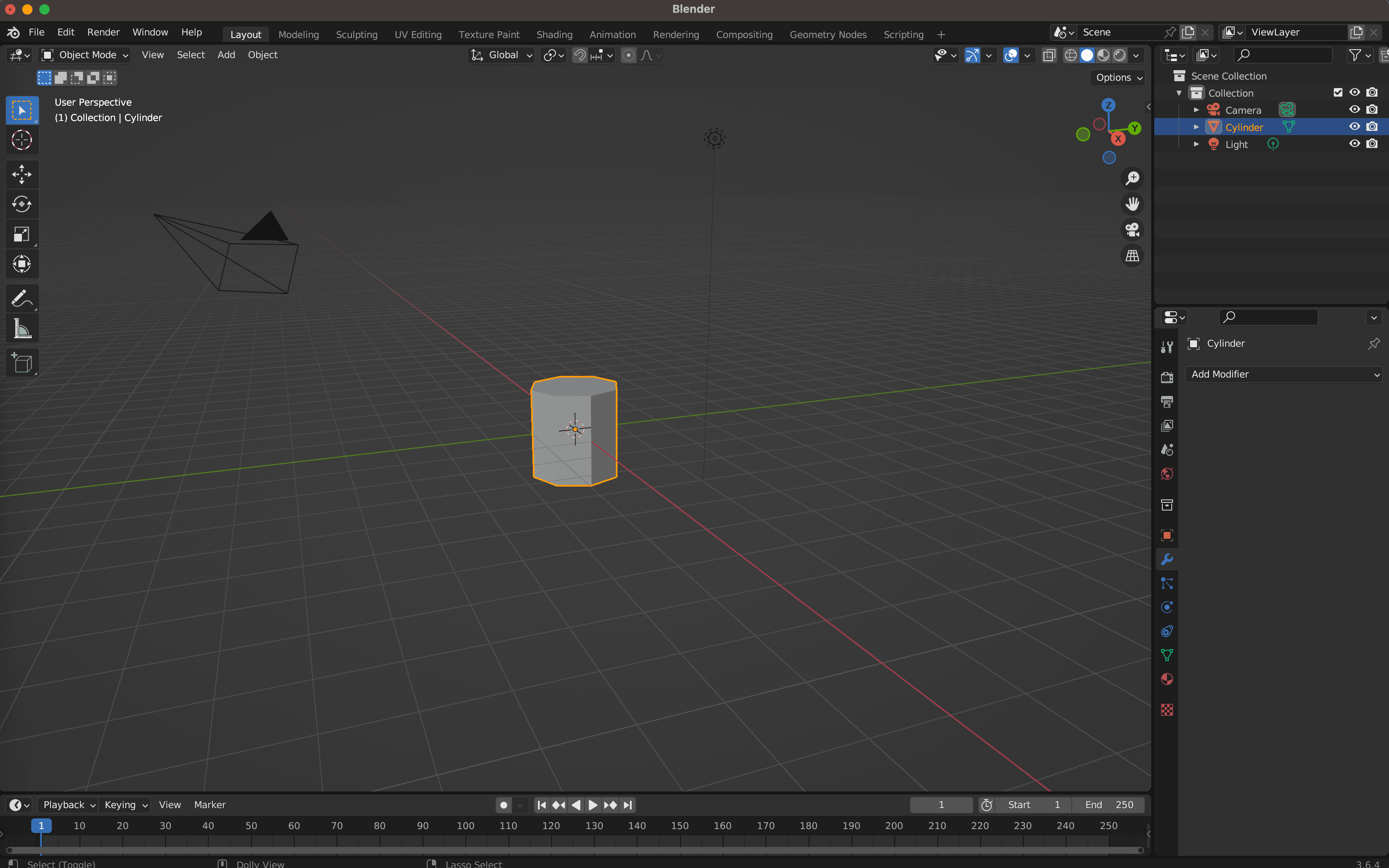Switch perspective/orthographic with the grid icon
The width and height of the screenshot is (1389, 868).
click(1132, 255)
